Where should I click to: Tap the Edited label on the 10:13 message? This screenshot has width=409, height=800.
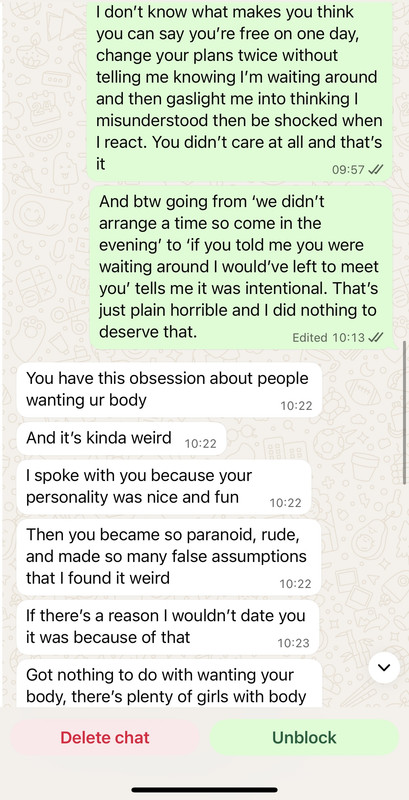pos(310,337)
